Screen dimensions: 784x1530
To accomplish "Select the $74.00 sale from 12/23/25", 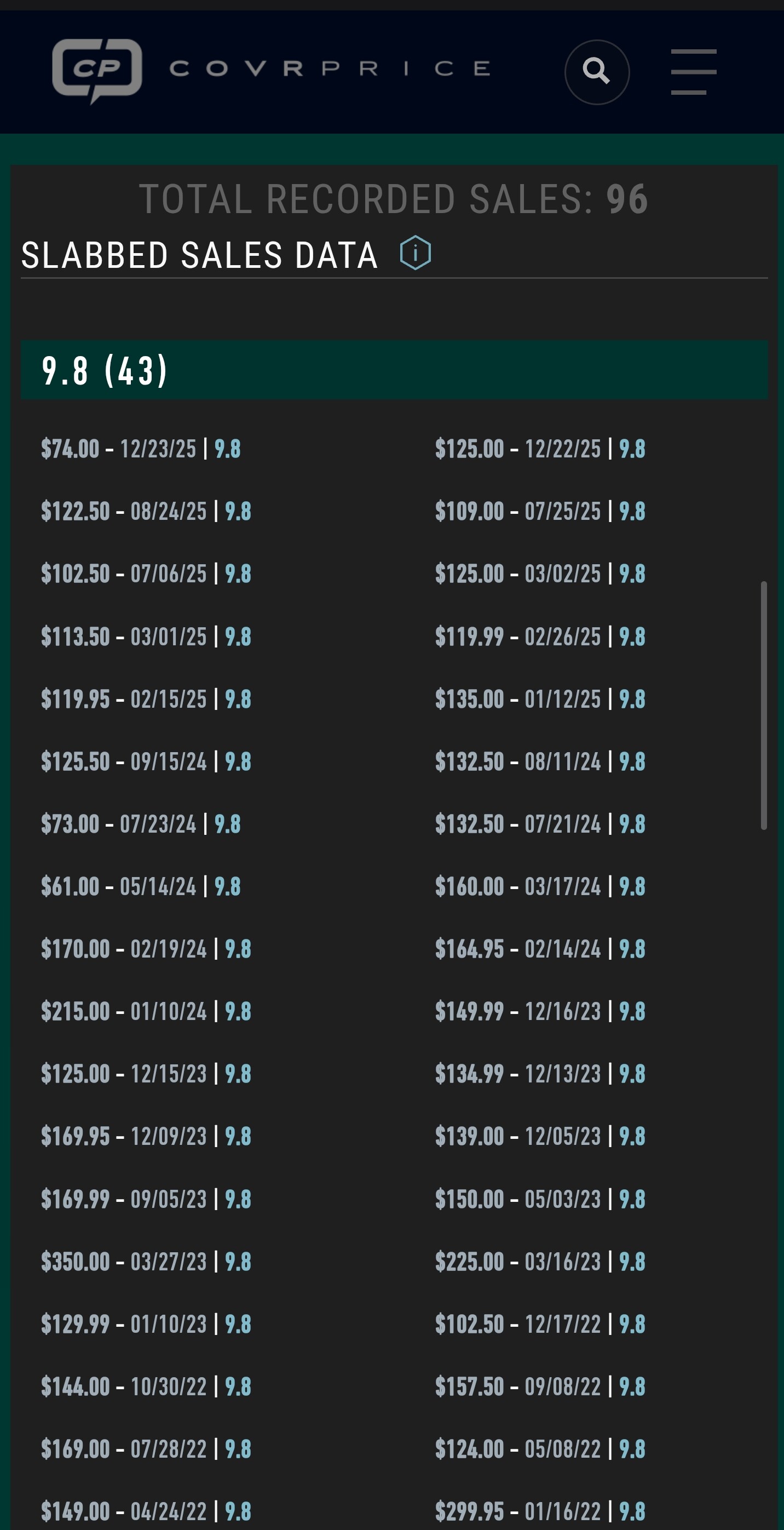I will [141, 449].
